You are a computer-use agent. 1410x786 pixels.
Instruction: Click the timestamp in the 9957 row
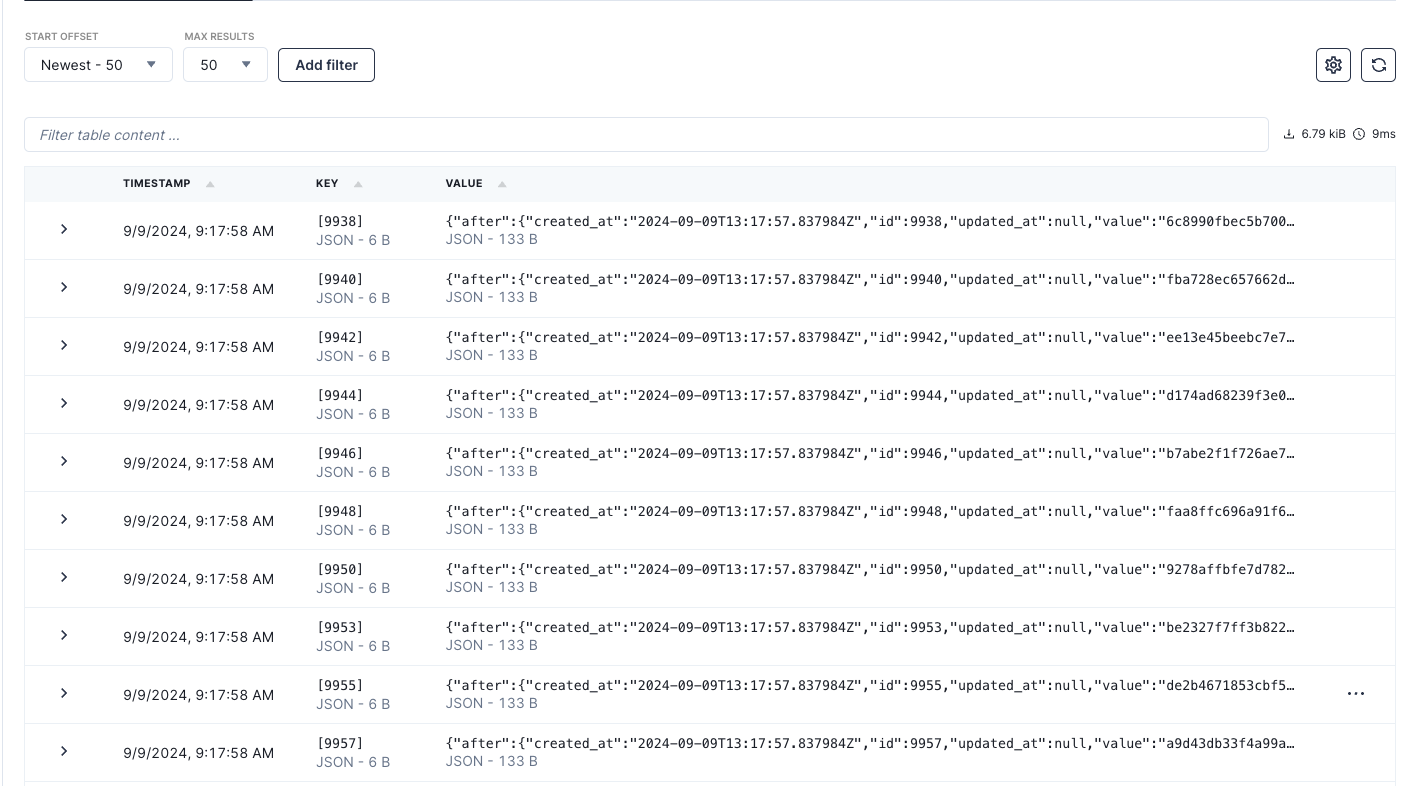(x=198, y=753)
